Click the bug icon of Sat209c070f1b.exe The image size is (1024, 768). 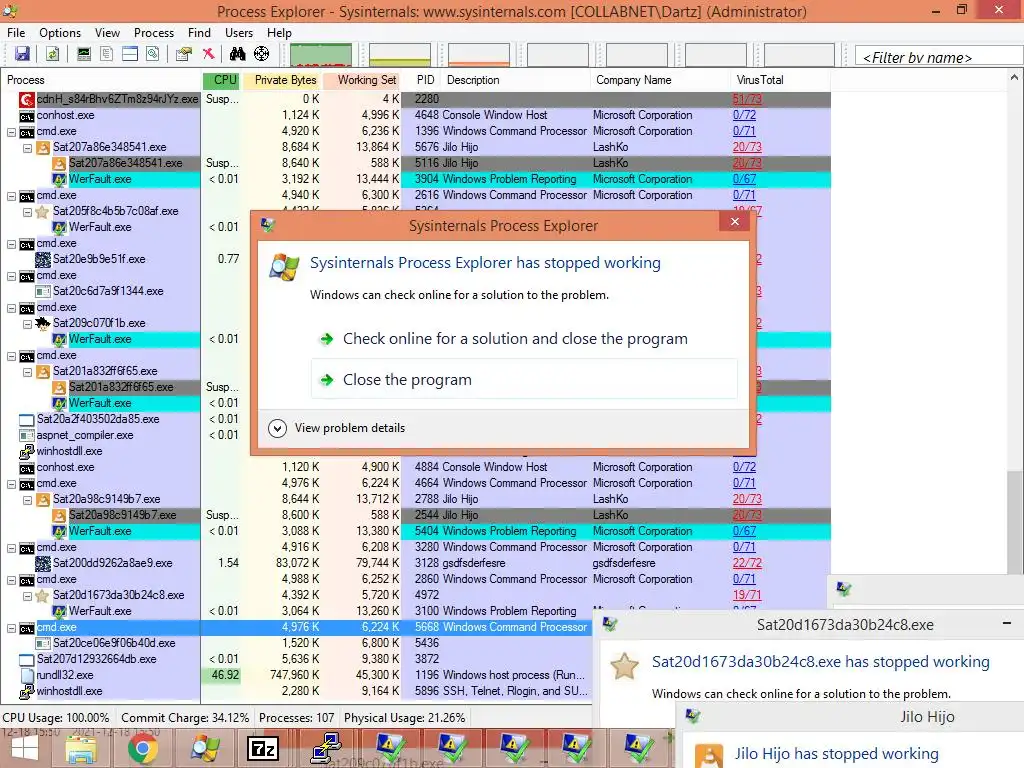(42, 323)
